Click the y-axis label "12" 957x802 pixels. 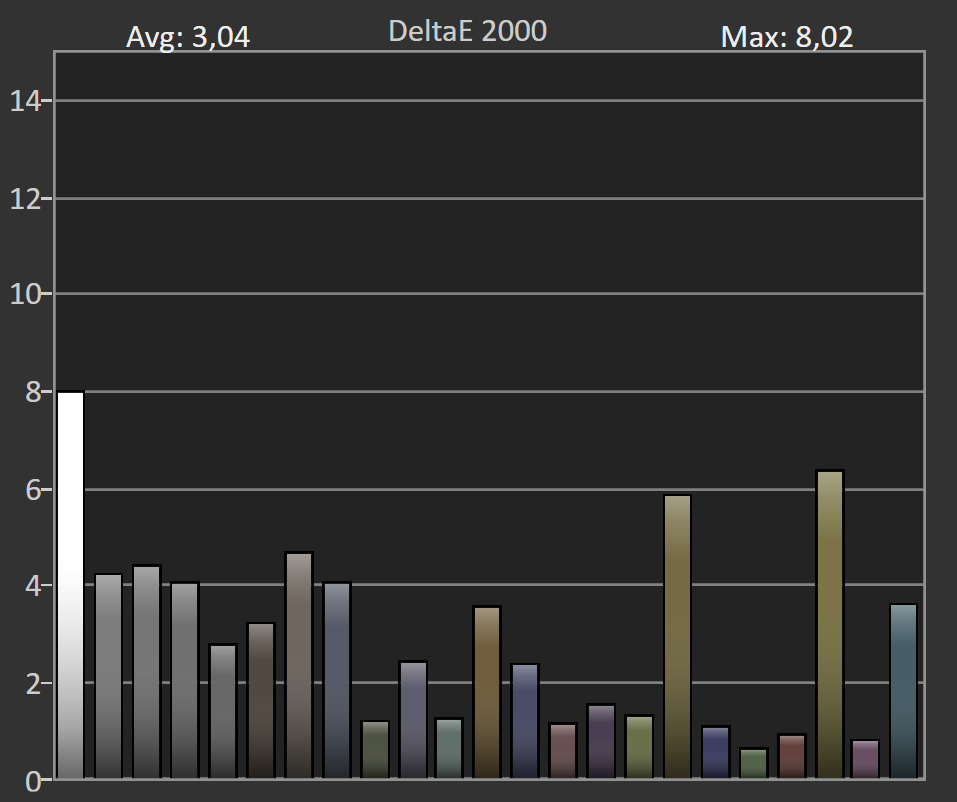pyautogui.click(x=26, y=199)
